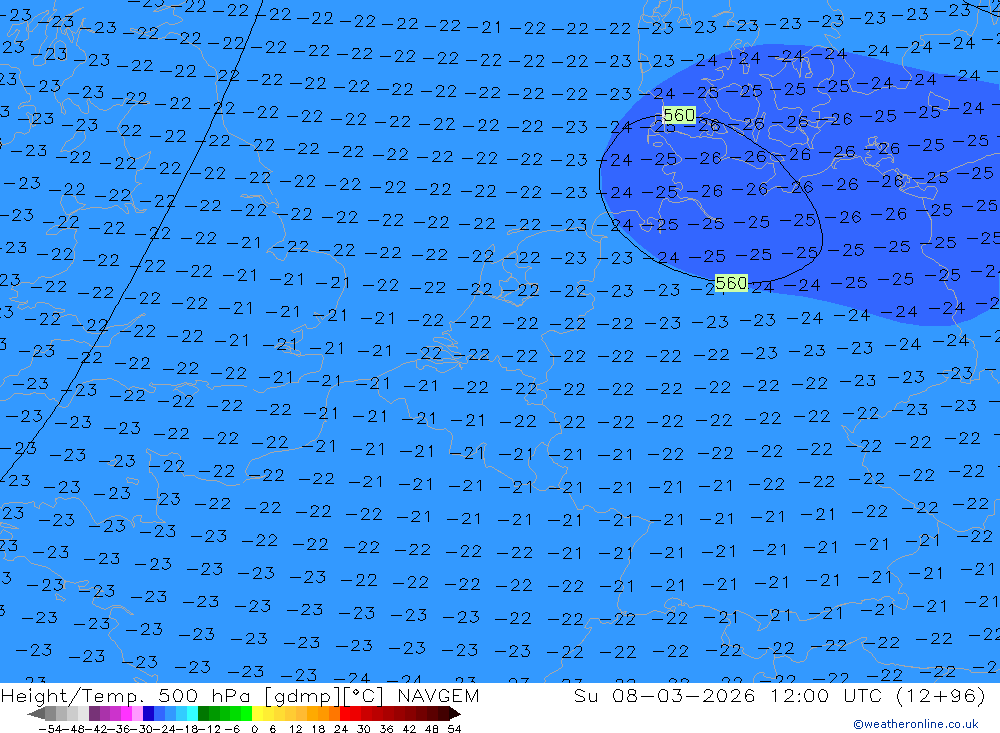The height and width of the screenshot is (733, 1000).
Task: Click the '12:00 UTC' time text
Action: pyautogui.click(x=825, y=696)
